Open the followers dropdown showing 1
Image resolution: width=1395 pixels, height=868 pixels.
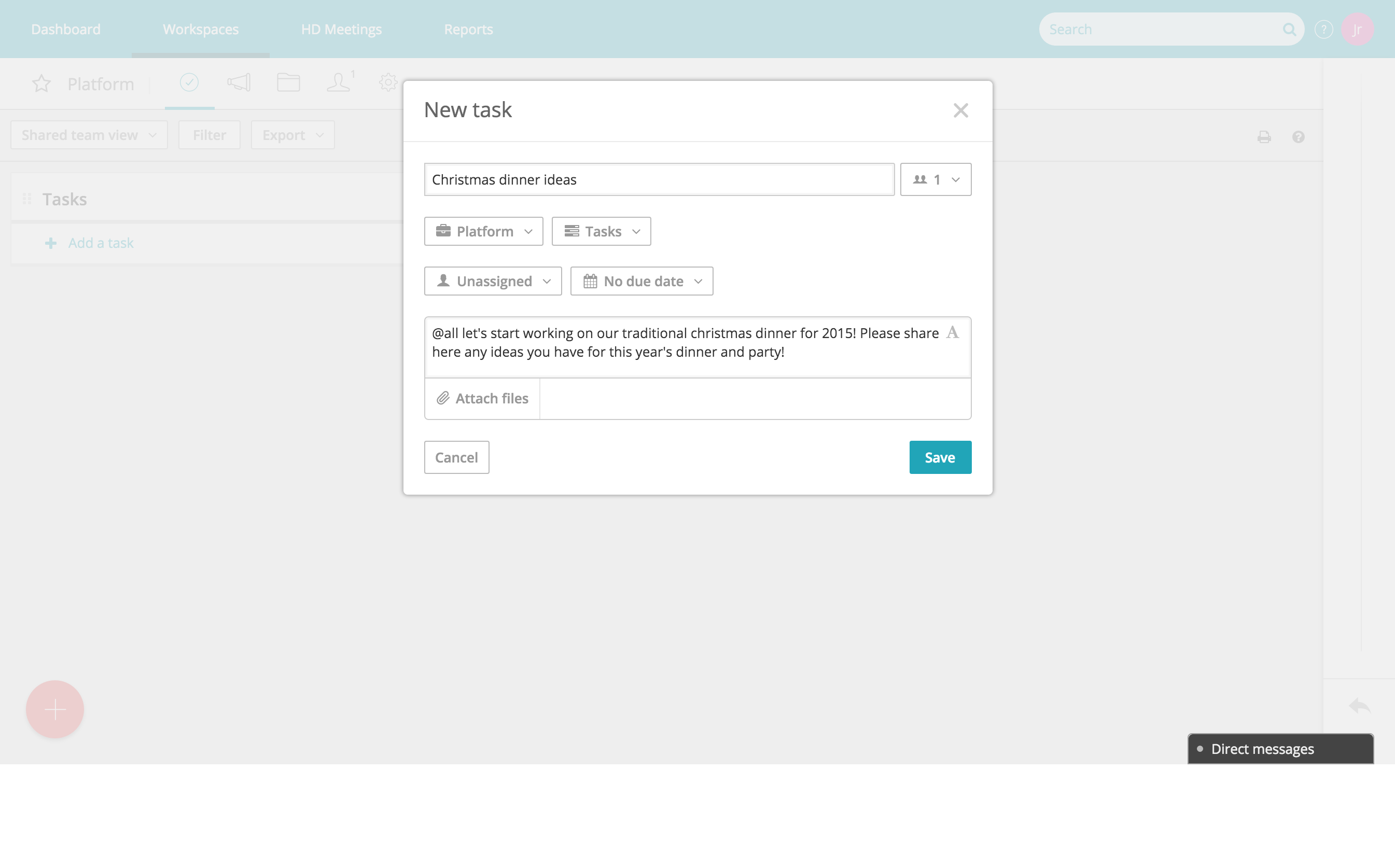point(935,179)
